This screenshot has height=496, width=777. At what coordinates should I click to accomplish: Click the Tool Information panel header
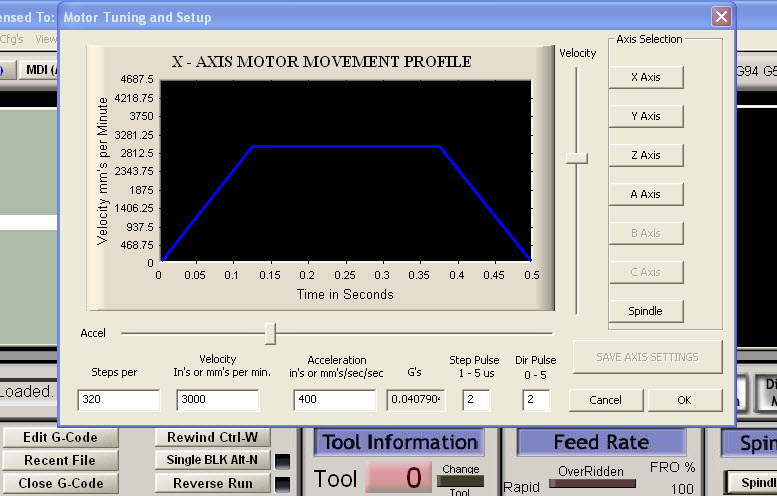[399, 442]
